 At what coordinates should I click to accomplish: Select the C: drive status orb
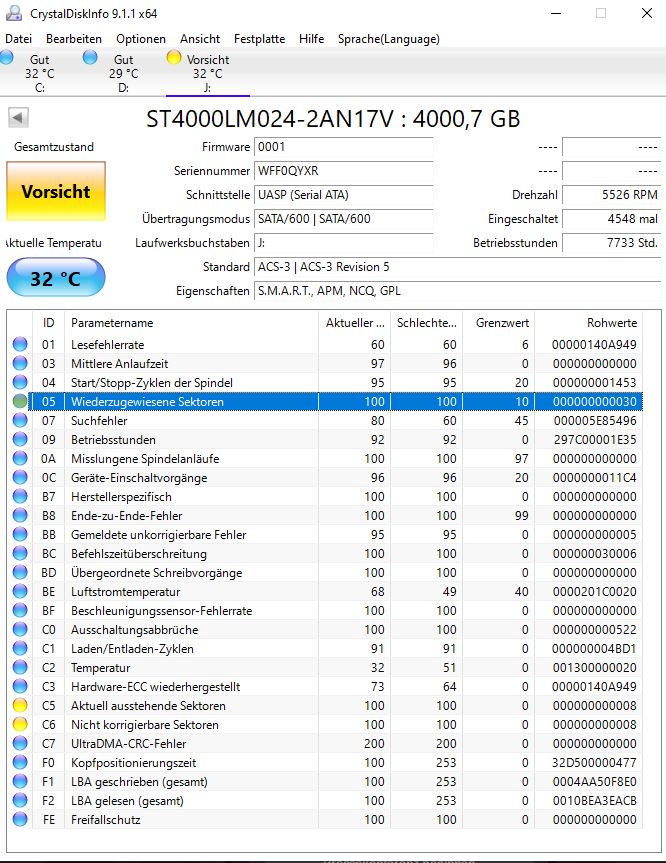(7, 57)
